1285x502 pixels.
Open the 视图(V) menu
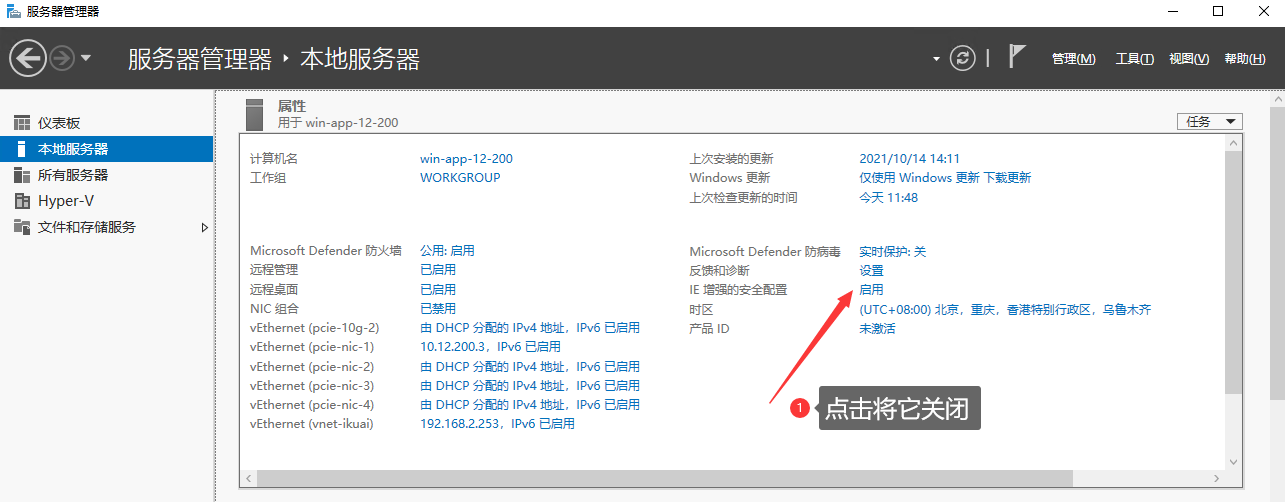(1189, 59)
